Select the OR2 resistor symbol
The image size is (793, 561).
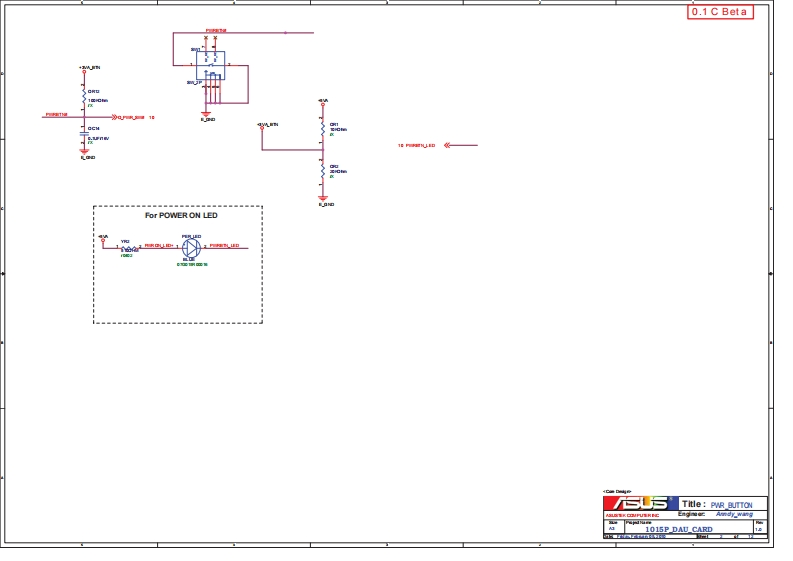322,169
